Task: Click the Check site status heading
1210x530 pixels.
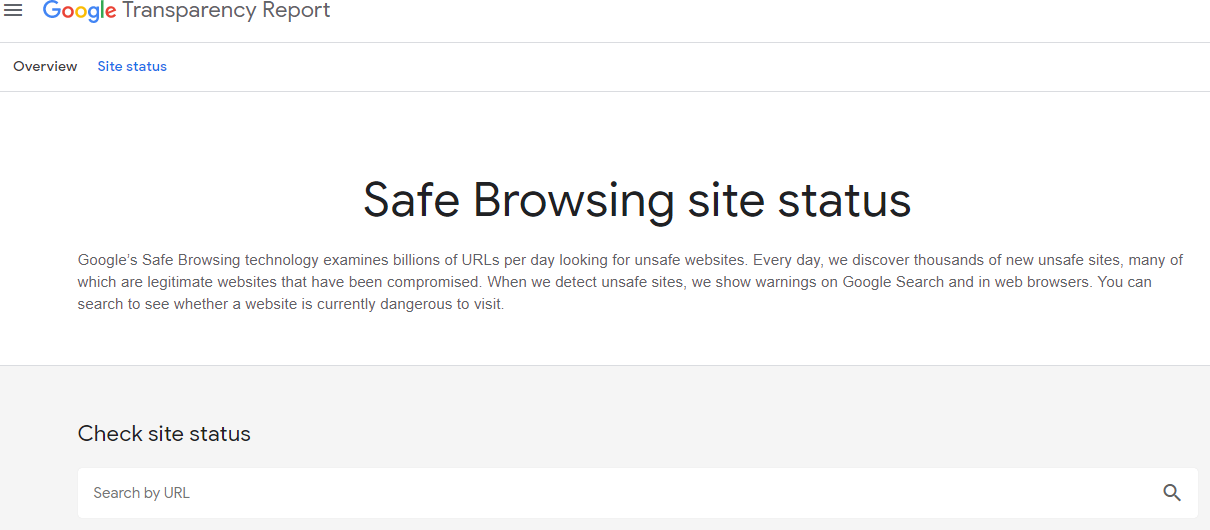Action: 164,434
